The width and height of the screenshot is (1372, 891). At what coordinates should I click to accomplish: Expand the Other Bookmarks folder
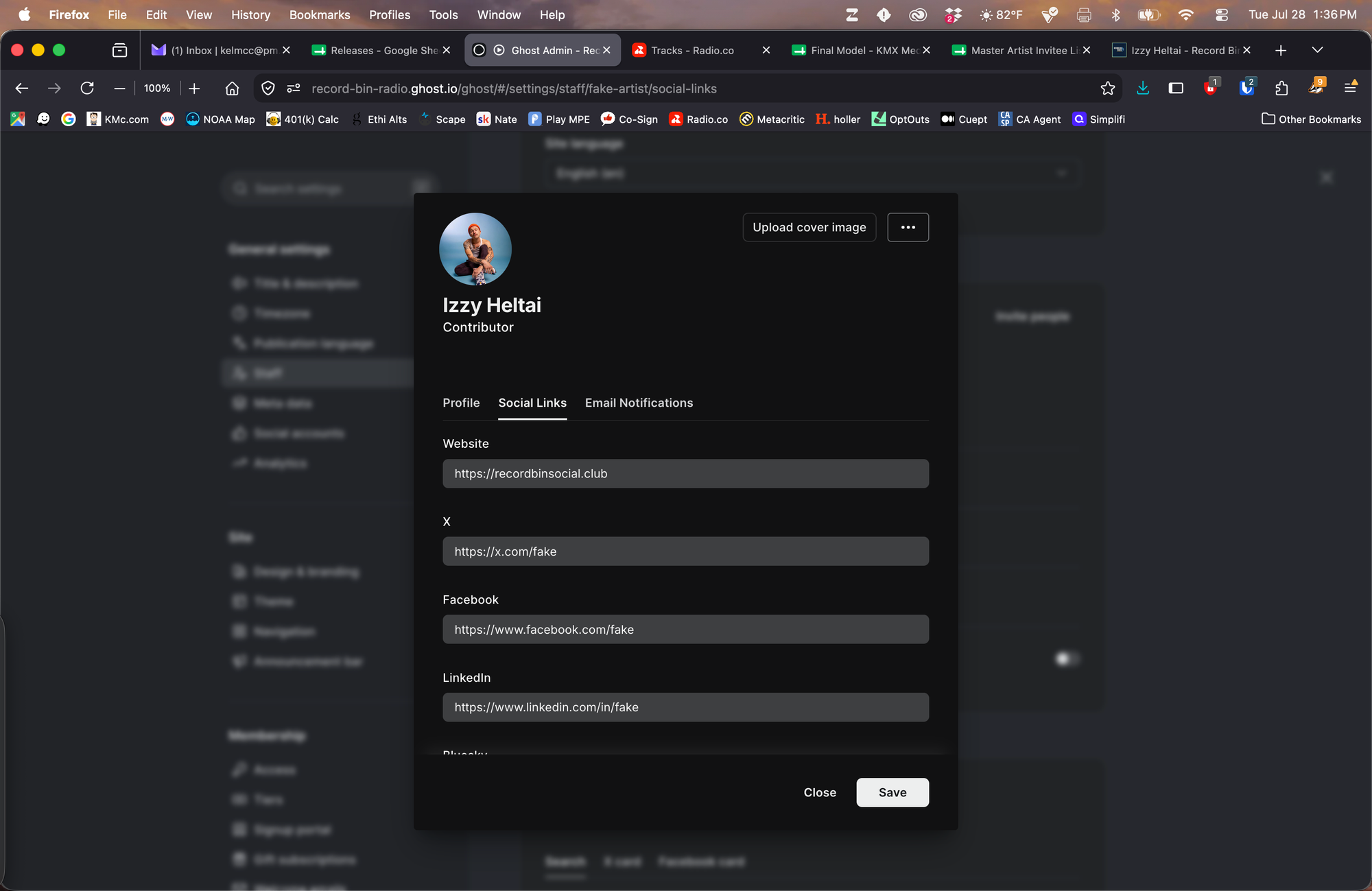pyautogui.click(x=1311, y=119)
